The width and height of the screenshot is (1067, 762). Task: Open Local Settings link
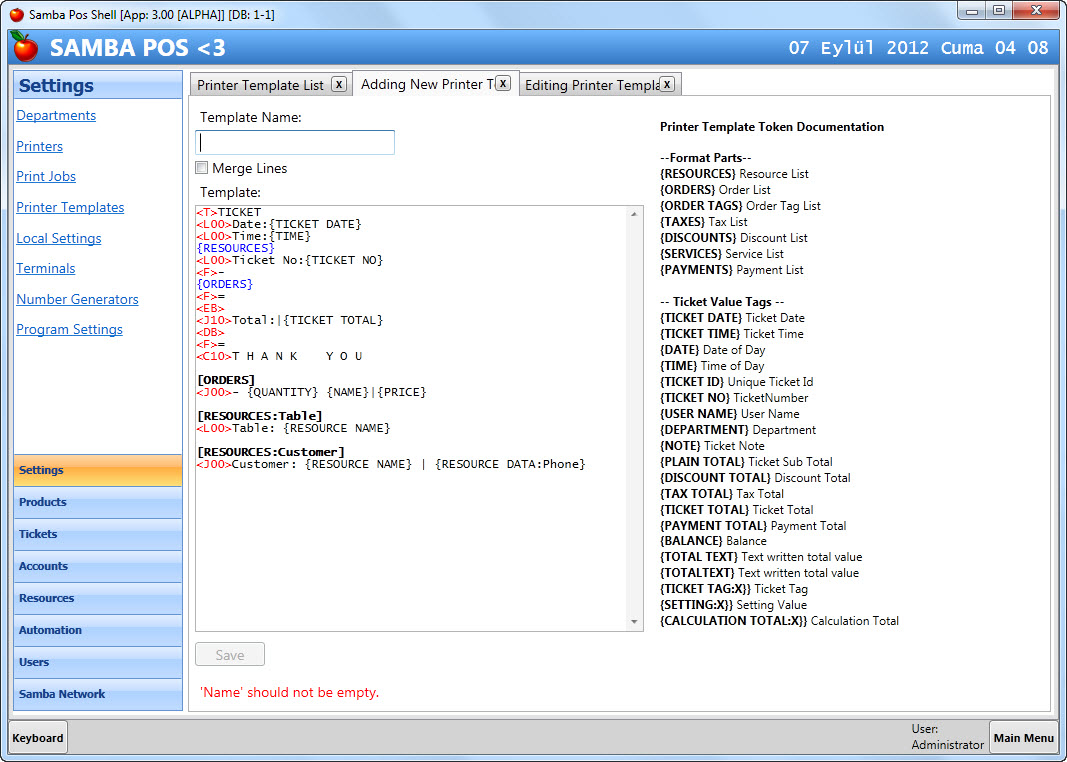click(x=59, y=238)
